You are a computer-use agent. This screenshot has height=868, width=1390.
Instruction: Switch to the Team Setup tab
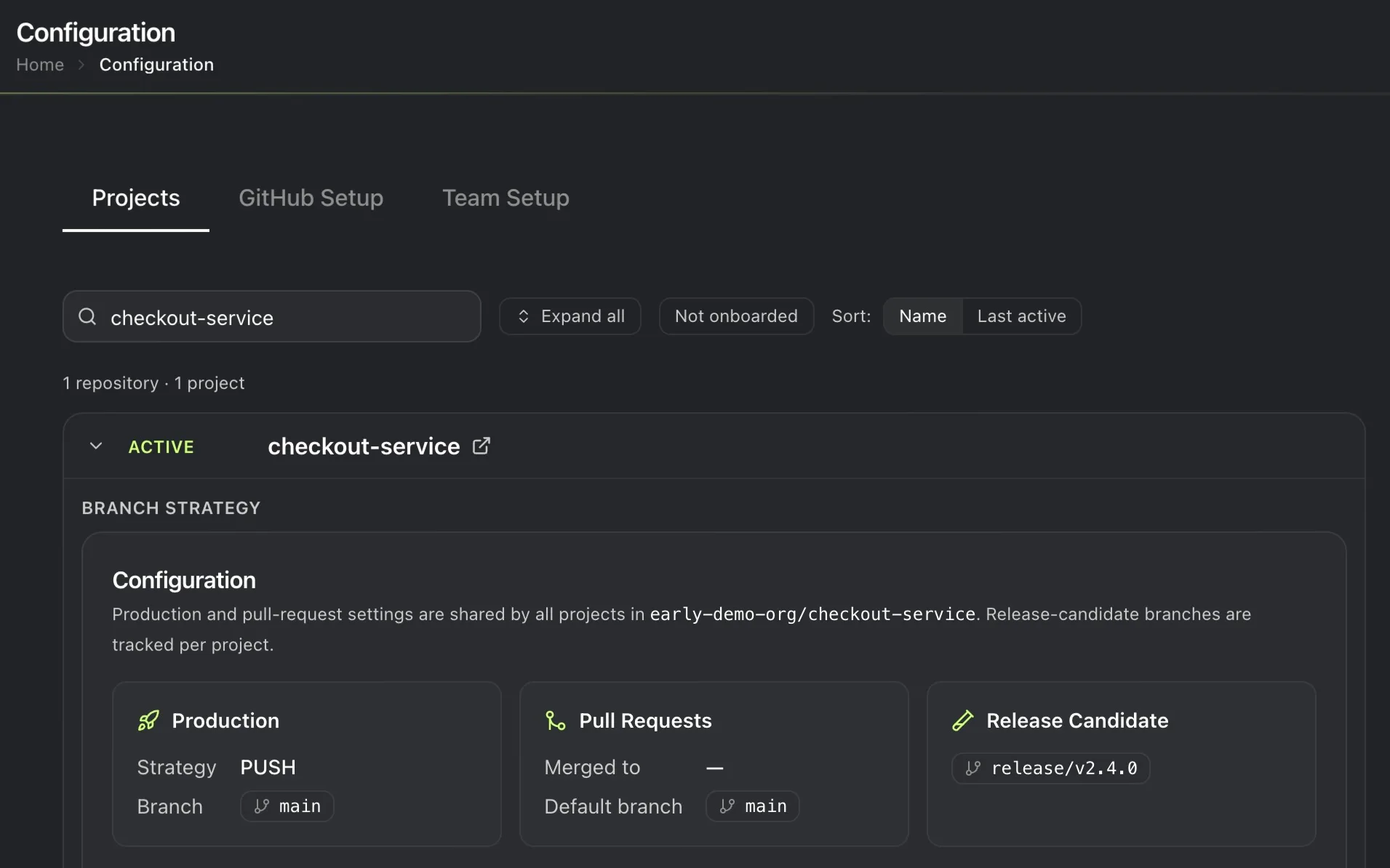[x=506, y=198]
